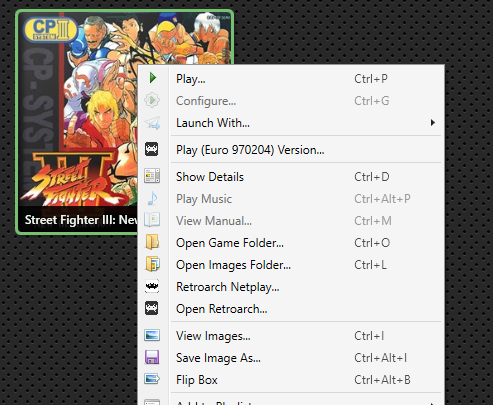Click the Retroarch Netplay icon

[x=152, y=286]
